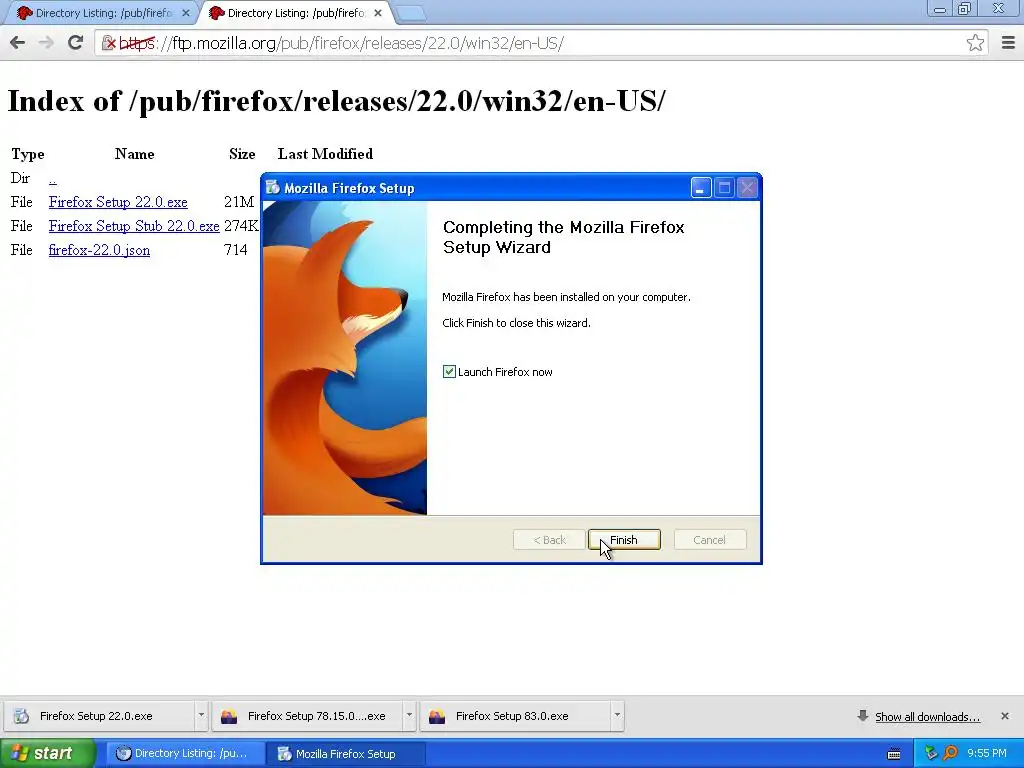Close the second Directory Listing tab
The width and height of the screenshot is (1024, 768).
point(378,13)
